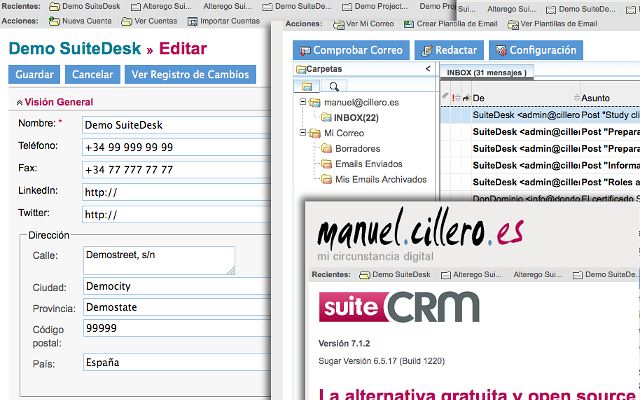This screenshot has width=640, height=400.
Task: Click the País input field
Action: coord(177,362)
